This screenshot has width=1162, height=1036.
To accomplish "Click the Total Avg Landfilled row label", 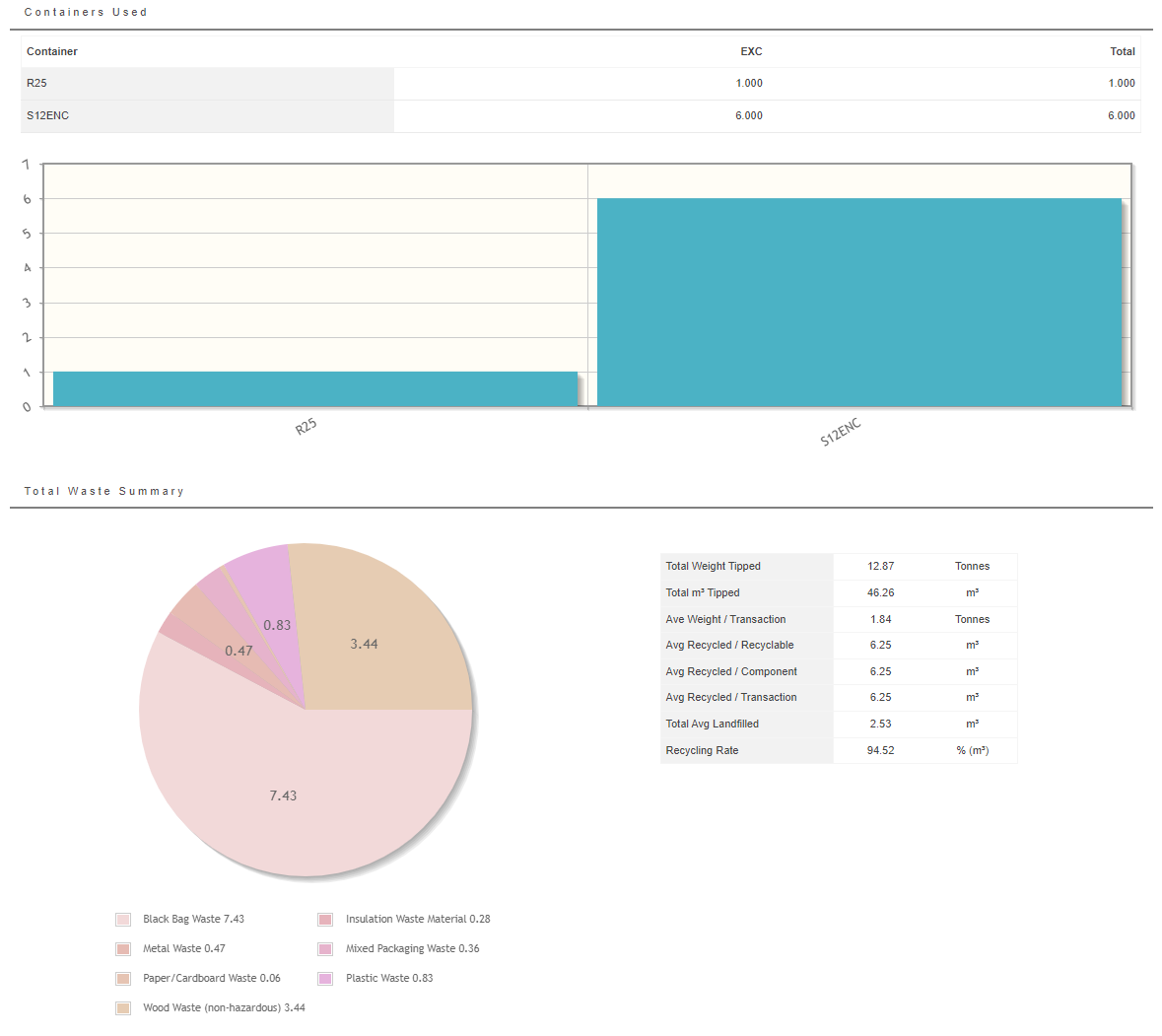I will (712, 725).
